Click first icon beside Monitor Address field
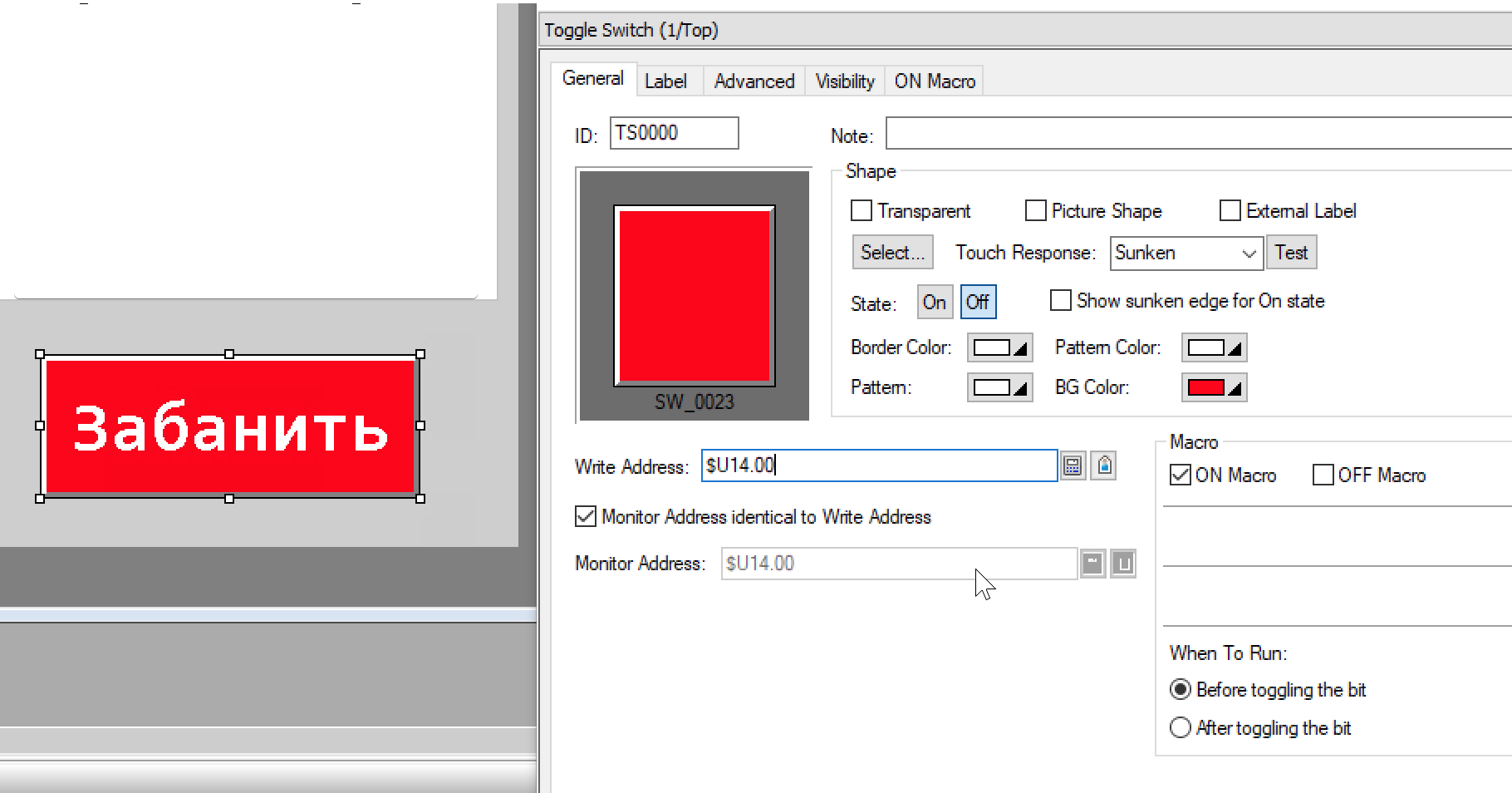This screenshot has width=1512, height=793. coord(1092,564)
